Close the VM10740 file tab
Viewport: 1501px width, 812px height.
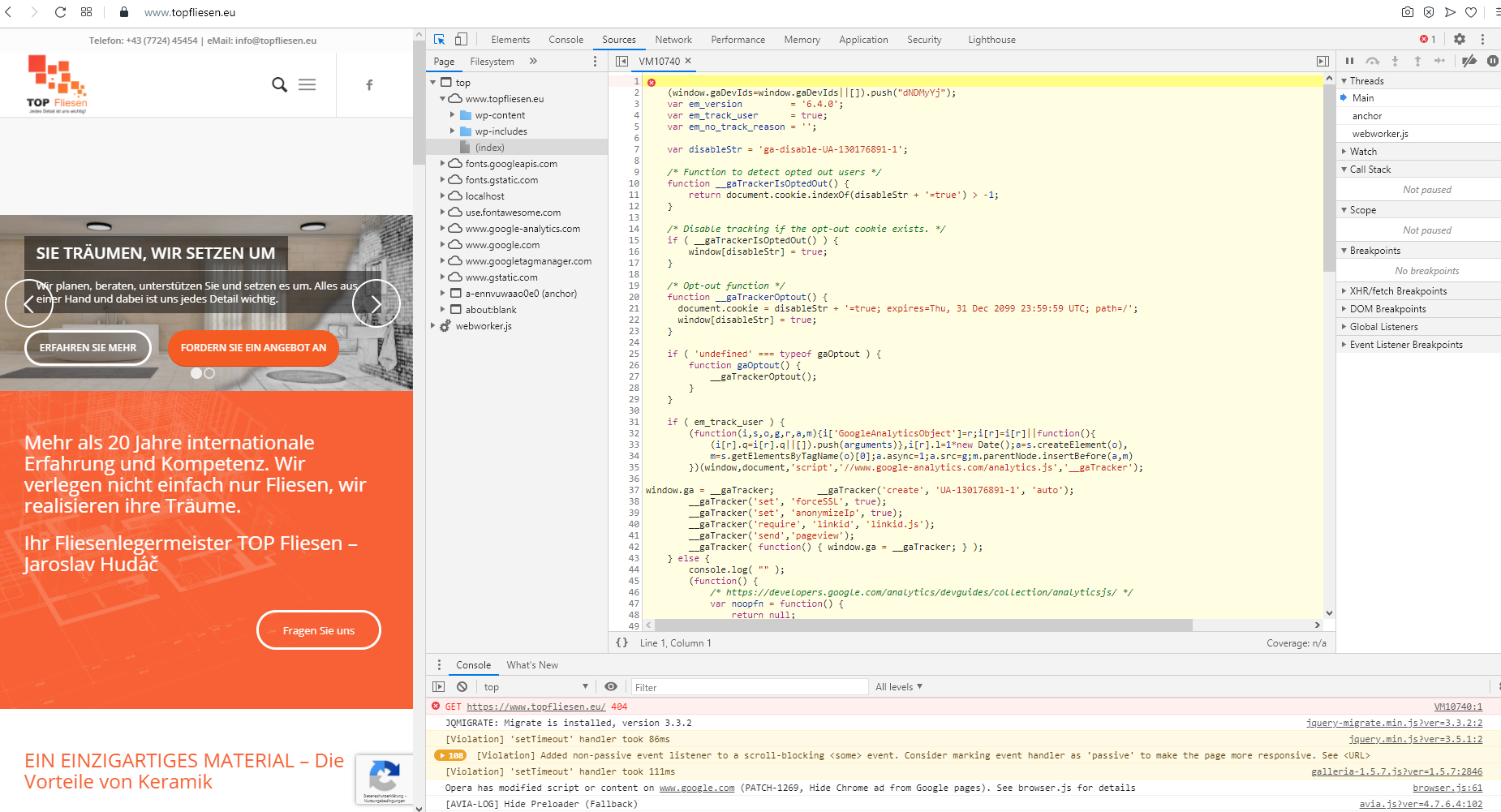point(688,61)
